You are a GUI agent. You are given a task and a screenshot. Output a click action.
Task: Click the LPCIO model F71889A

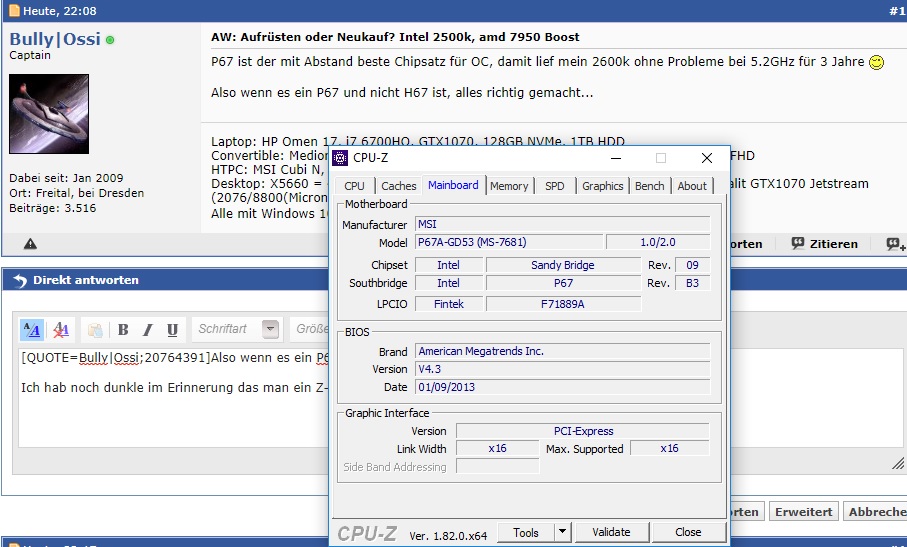coord(563,304)
